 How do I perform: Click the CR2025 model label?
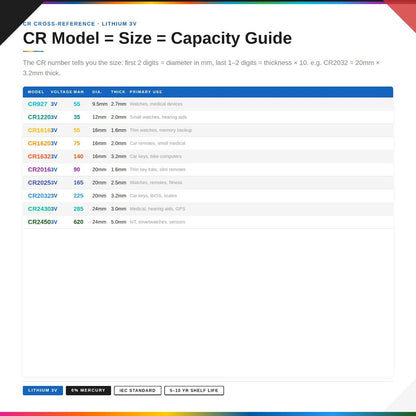[39, 183]
